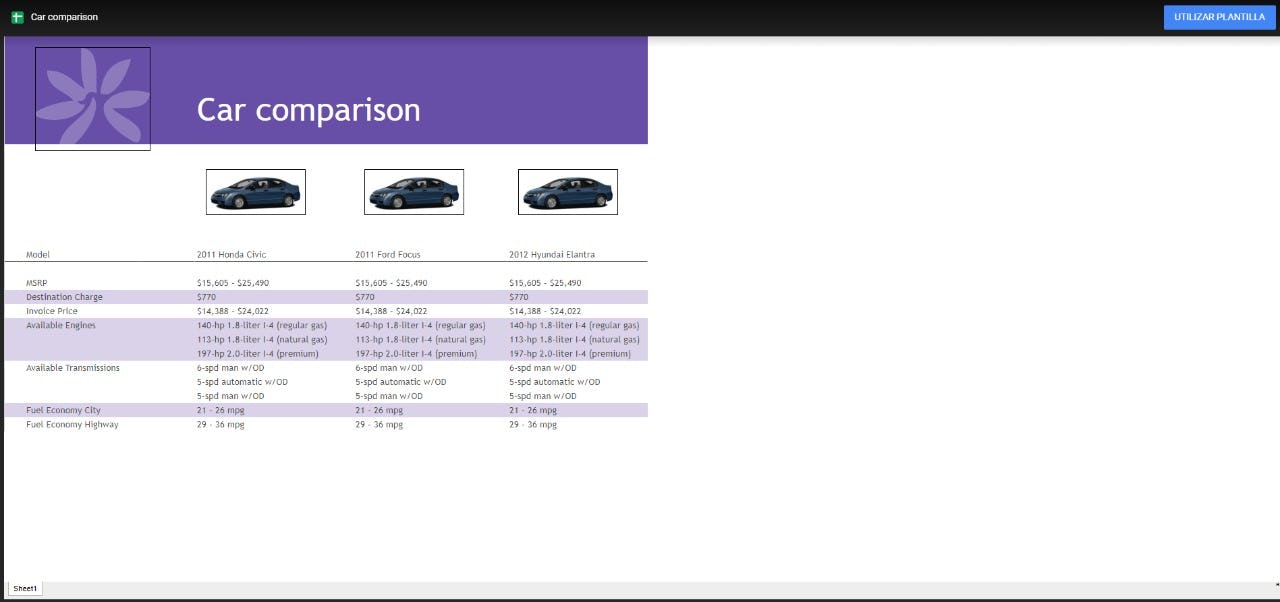Select the flower logo image in banner
Image resolution: width=1280 pixels, height=602 pixels.
93,99
